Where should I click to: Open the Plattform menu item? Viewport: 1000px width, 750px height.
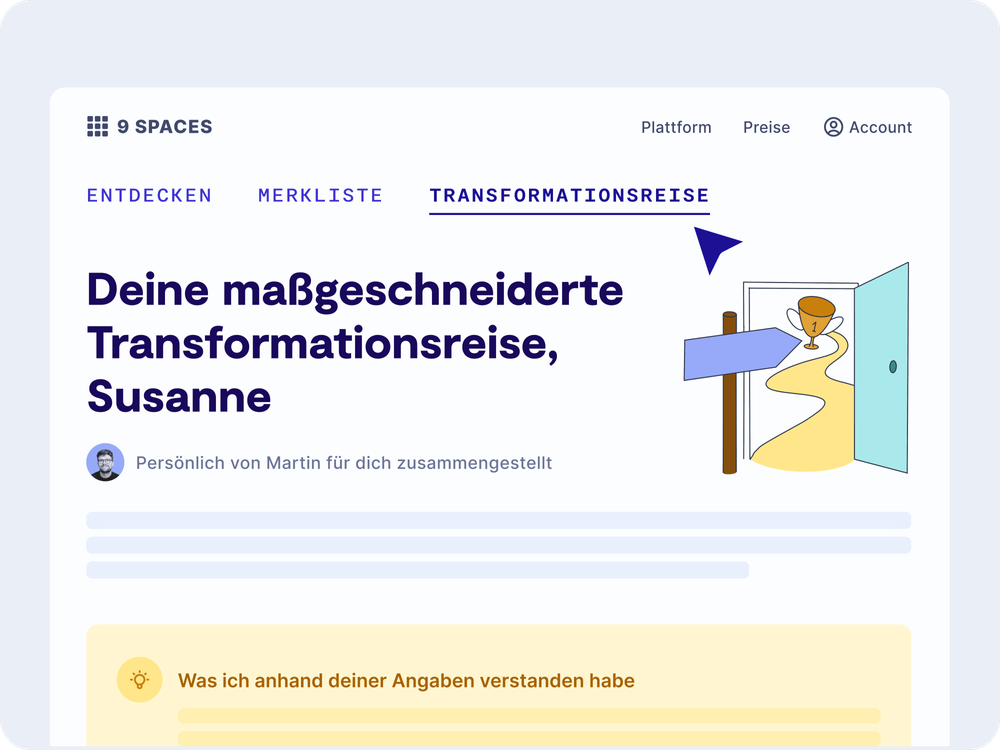[x=676, y=127]
